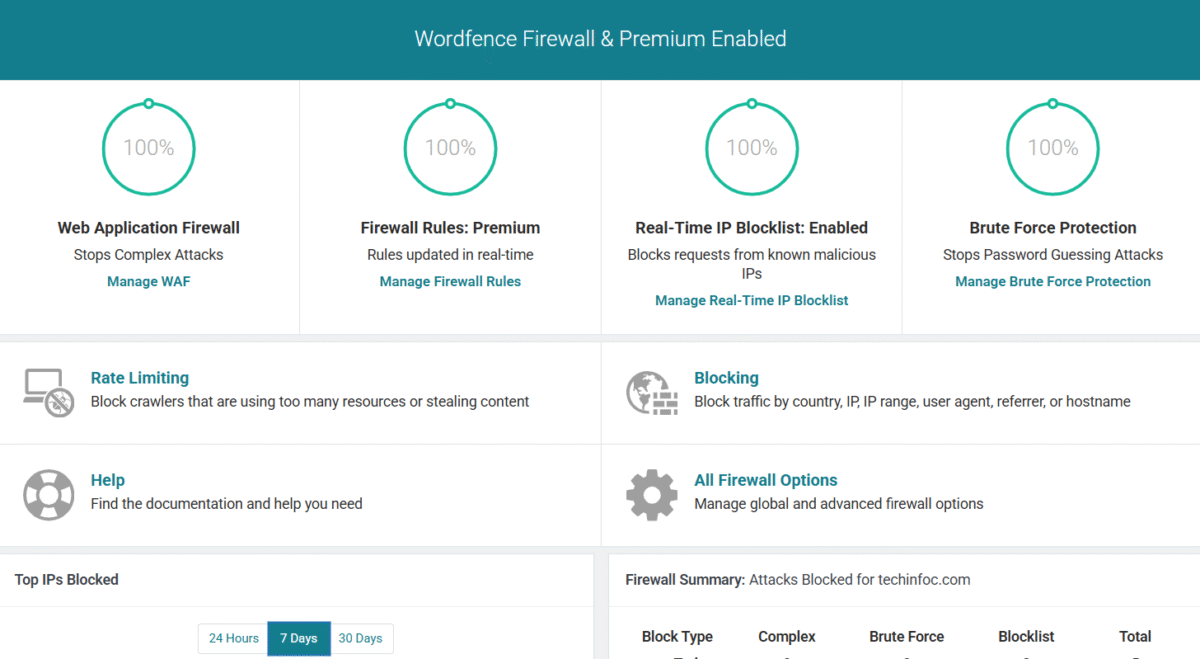Click the Help lifebuoy icon

tap(48, 494)
